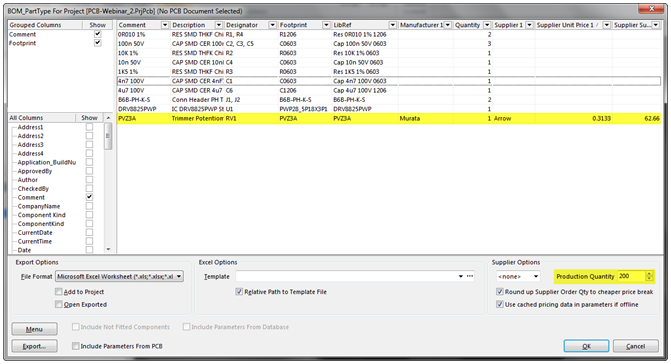Open the Designator column filter dropdown
The height and width of the screenshot is (364, 671).
(x=272, y=25)
